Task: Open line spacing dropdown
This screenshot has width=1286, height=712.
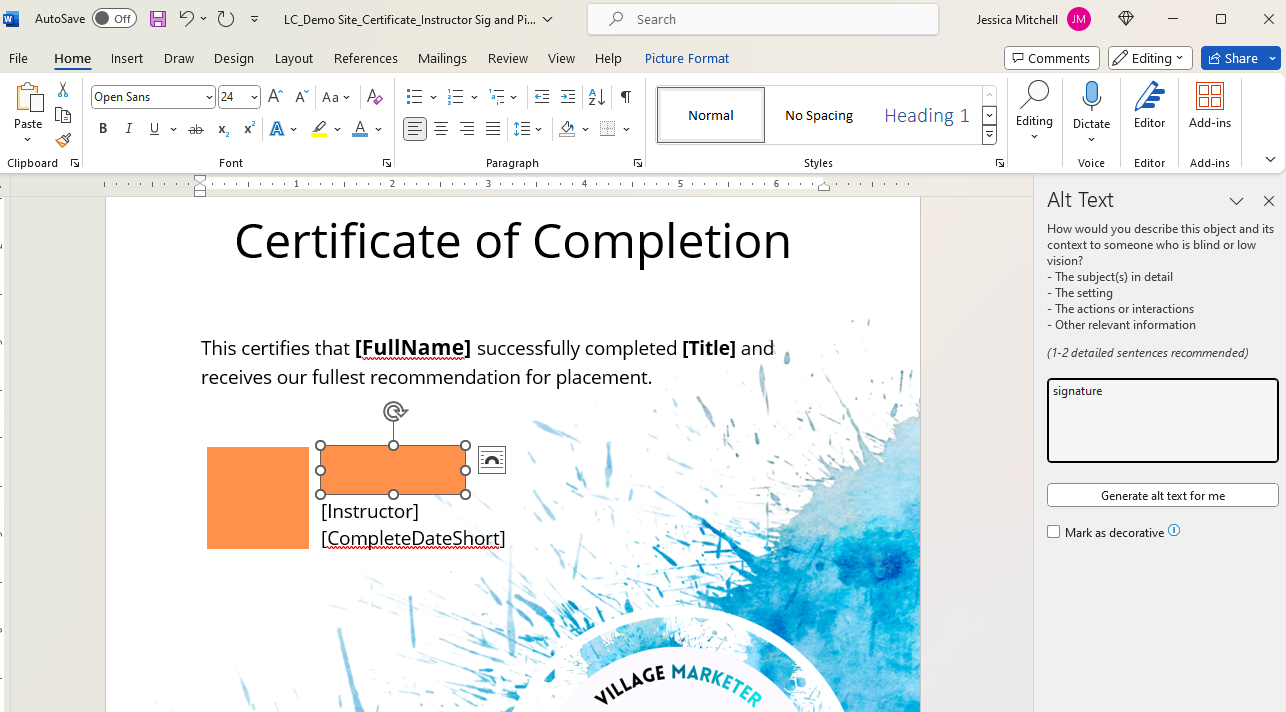Action: click(528, 129)
